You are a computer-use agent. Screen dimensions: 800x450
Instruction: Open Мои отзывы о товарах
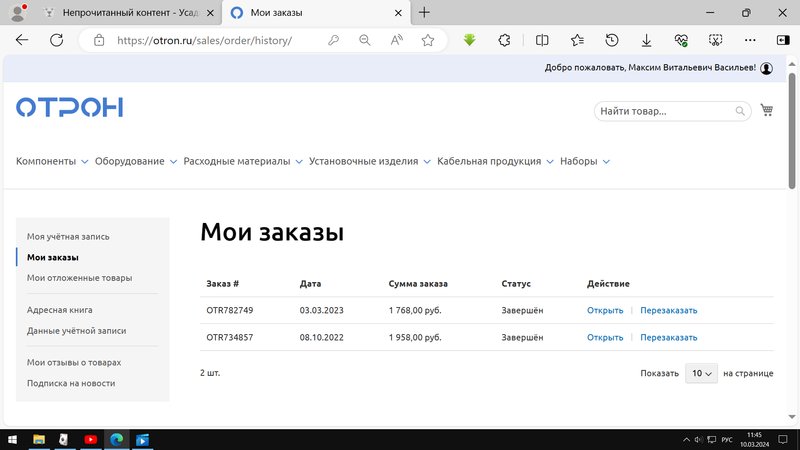(x=74, y=363)
